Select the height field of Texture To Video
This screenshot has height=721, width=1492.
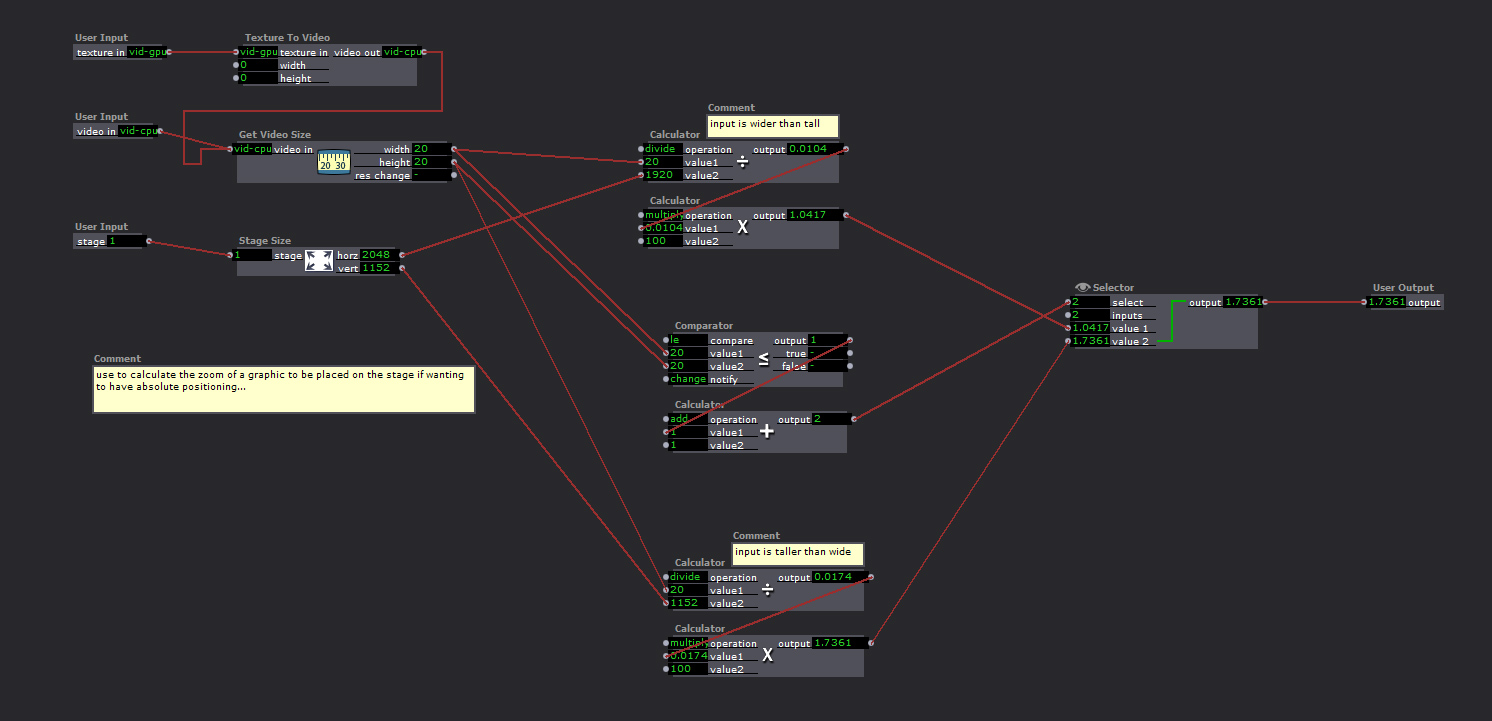[258, 78]
